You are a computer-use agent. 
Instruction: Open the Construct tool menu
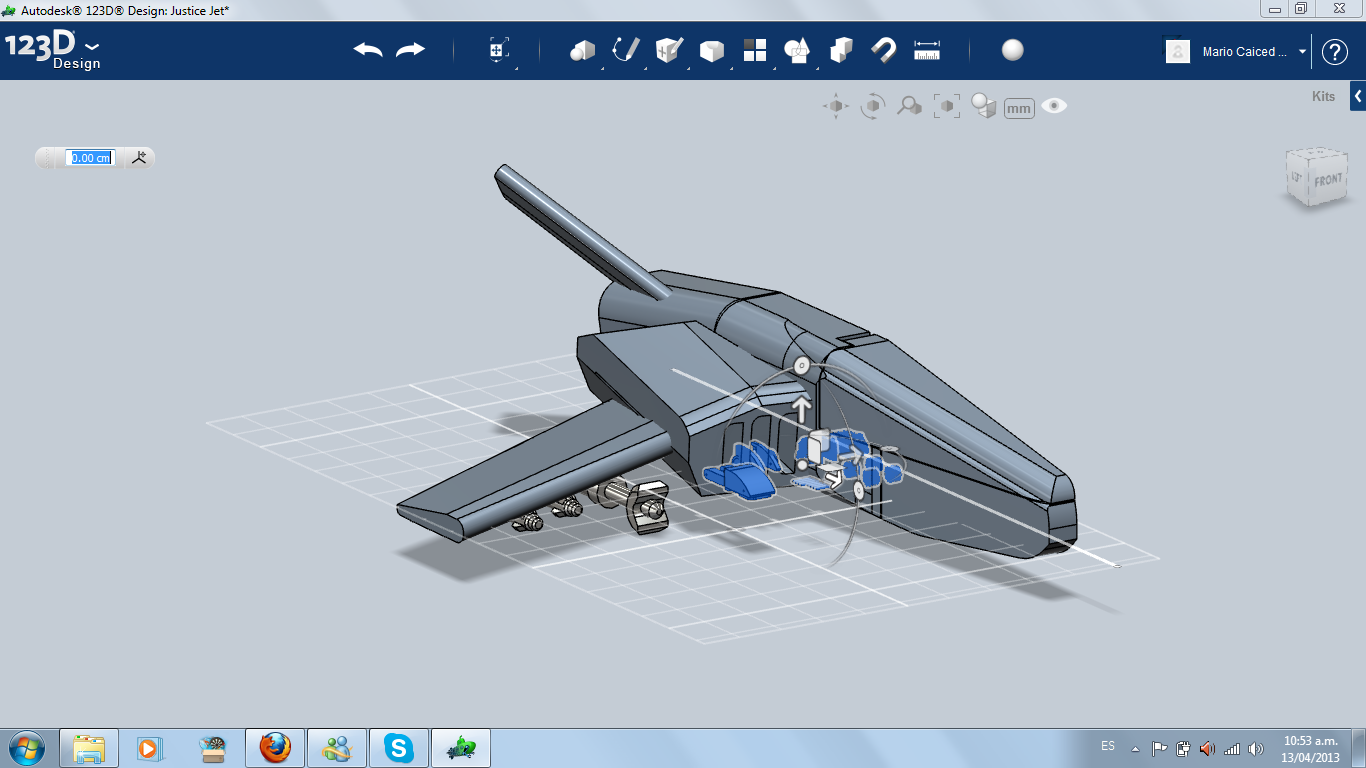(668, 51)
